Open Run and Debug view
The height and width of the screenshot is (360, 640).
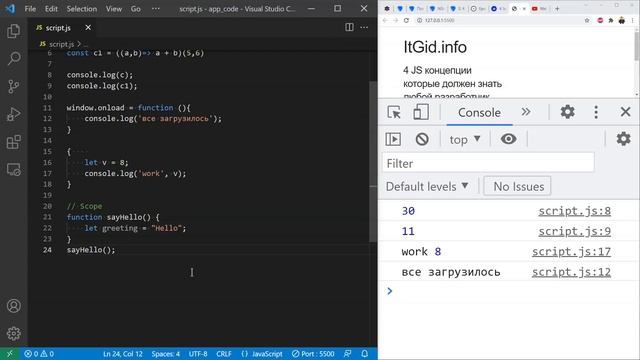click(x=13, y=114)
